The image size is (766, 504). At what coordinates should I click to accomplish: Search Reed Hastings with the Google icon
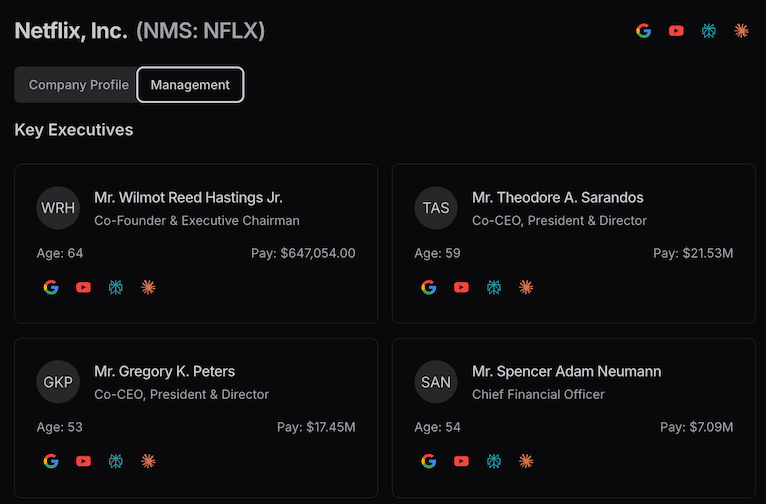tap(51, 287)
